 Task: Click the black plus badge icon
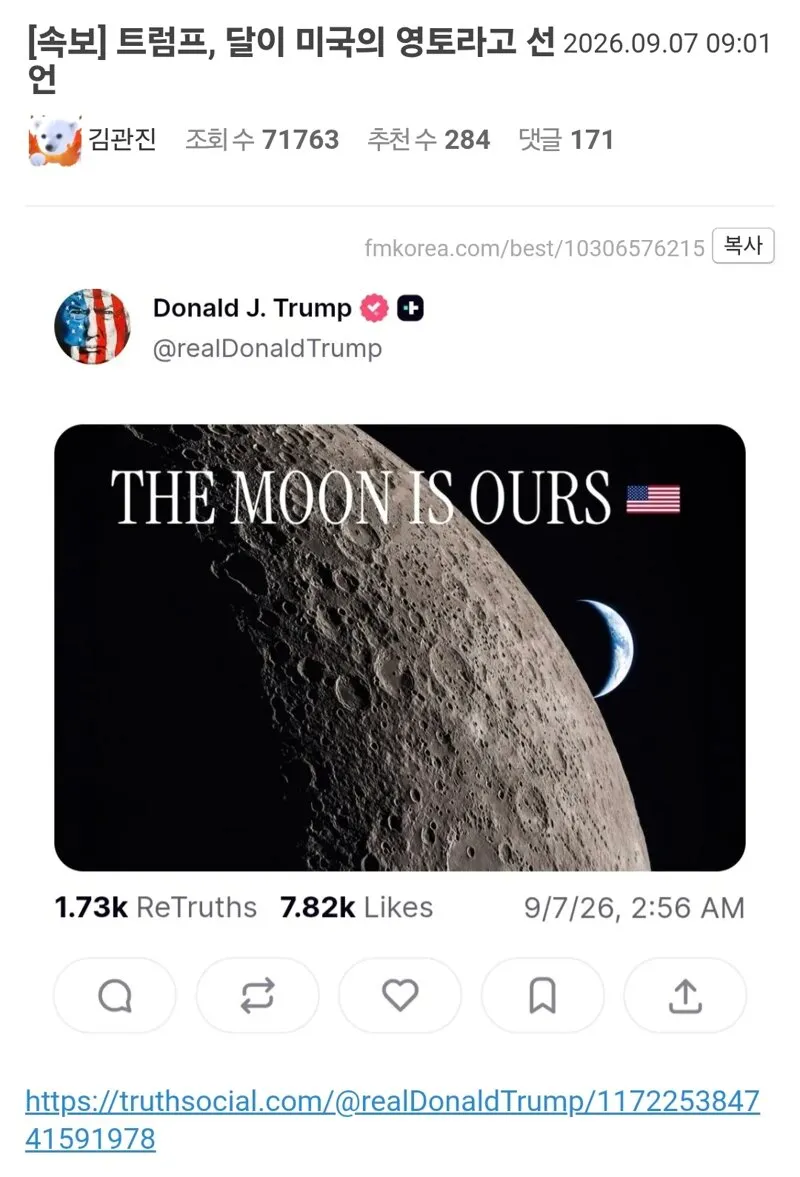(x=410, y=308)
